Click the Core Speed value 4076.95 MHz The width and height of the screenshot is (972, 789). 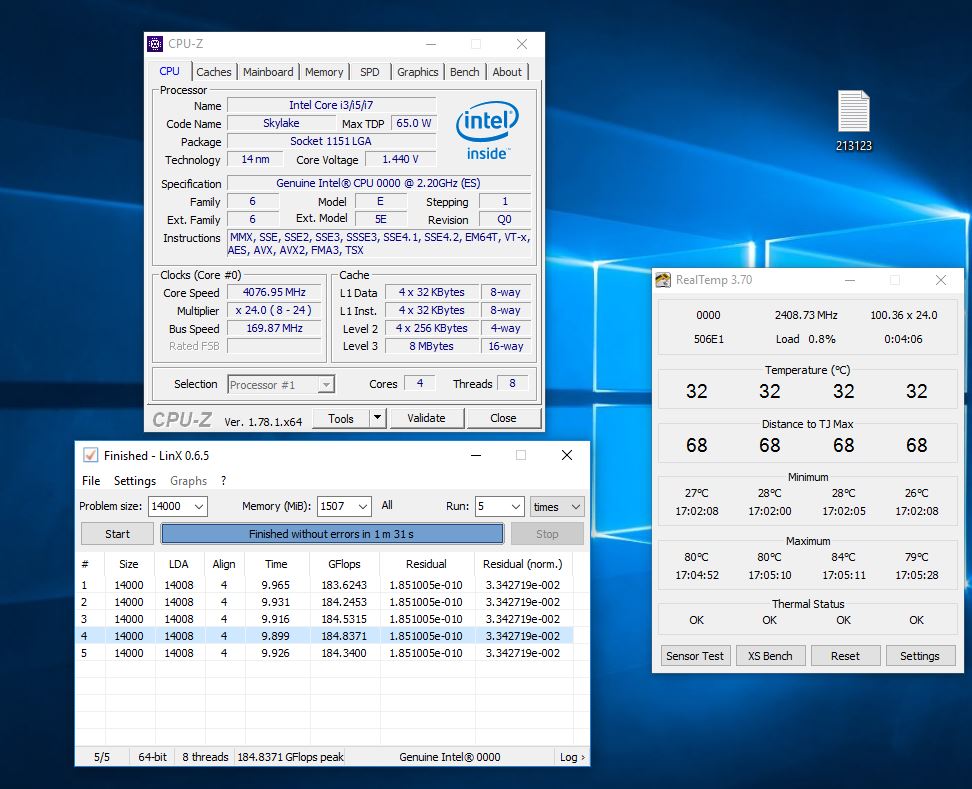[274, 292]
